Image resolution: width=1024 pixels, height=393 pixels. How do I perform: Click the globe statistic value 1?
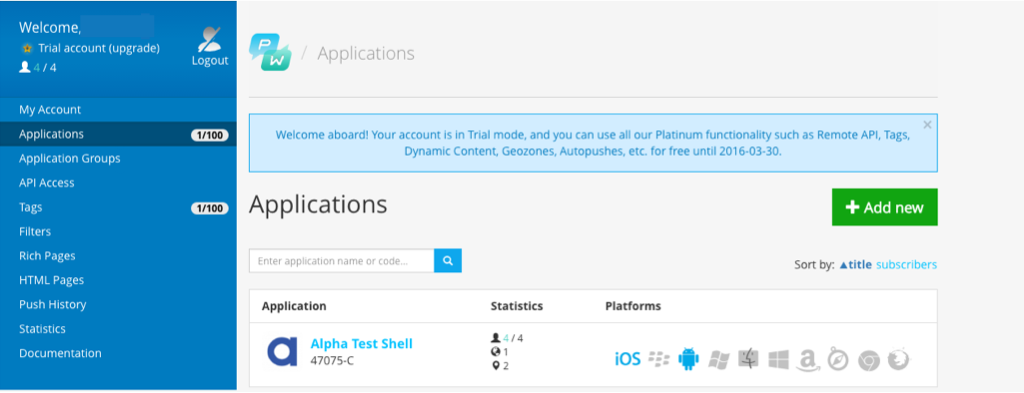click(500, 352)
